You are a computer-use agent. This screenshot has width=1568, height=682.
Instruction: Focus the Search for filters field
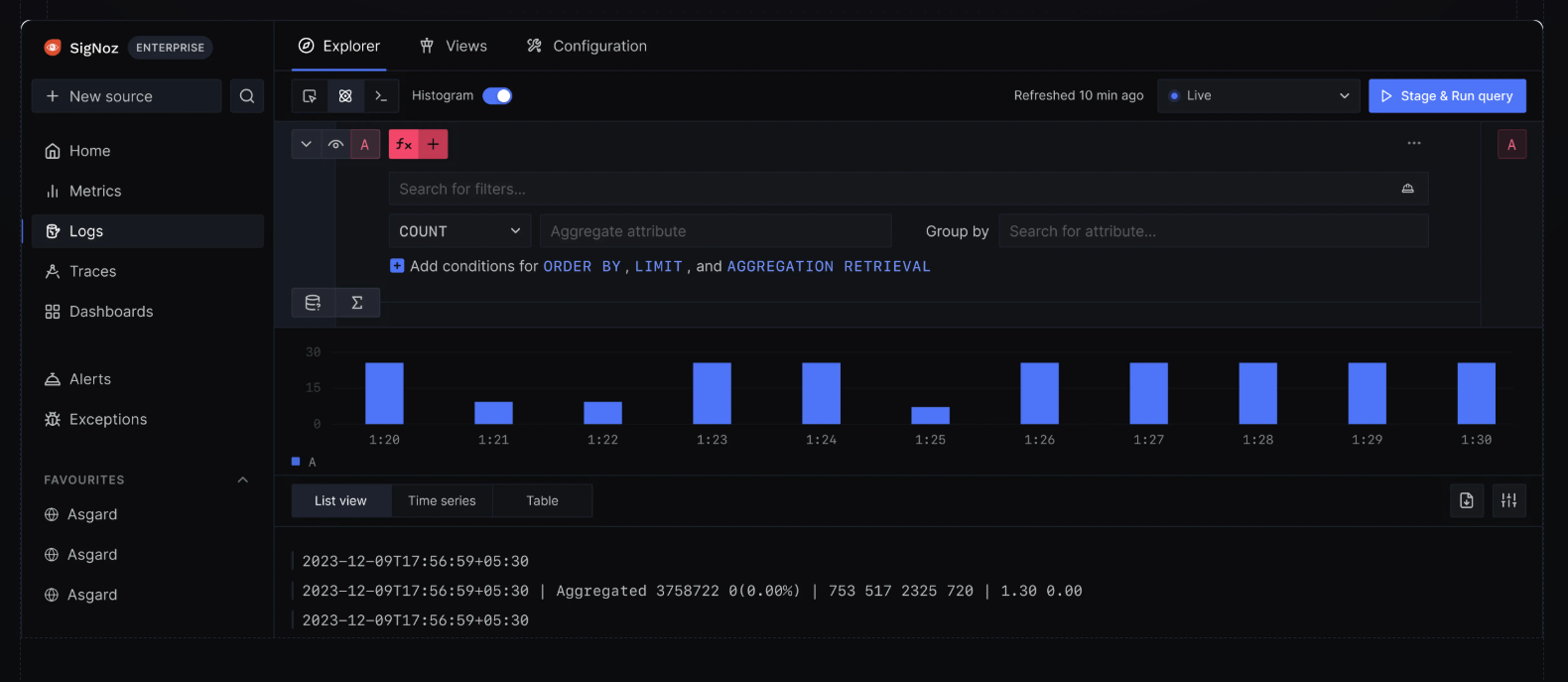tap(908, 189)
